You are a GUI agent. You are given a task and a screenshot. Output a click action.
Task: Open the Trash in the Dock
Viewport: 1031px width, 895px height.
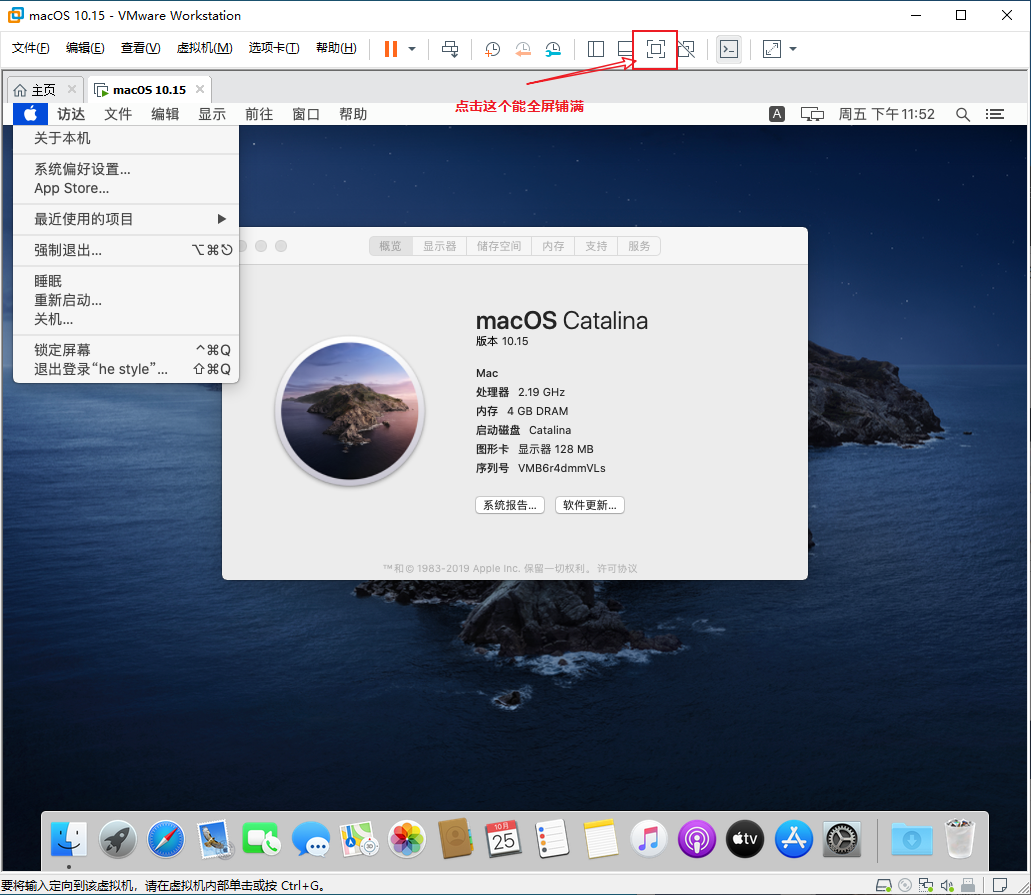pyautogui.click(x=960, y=838)
